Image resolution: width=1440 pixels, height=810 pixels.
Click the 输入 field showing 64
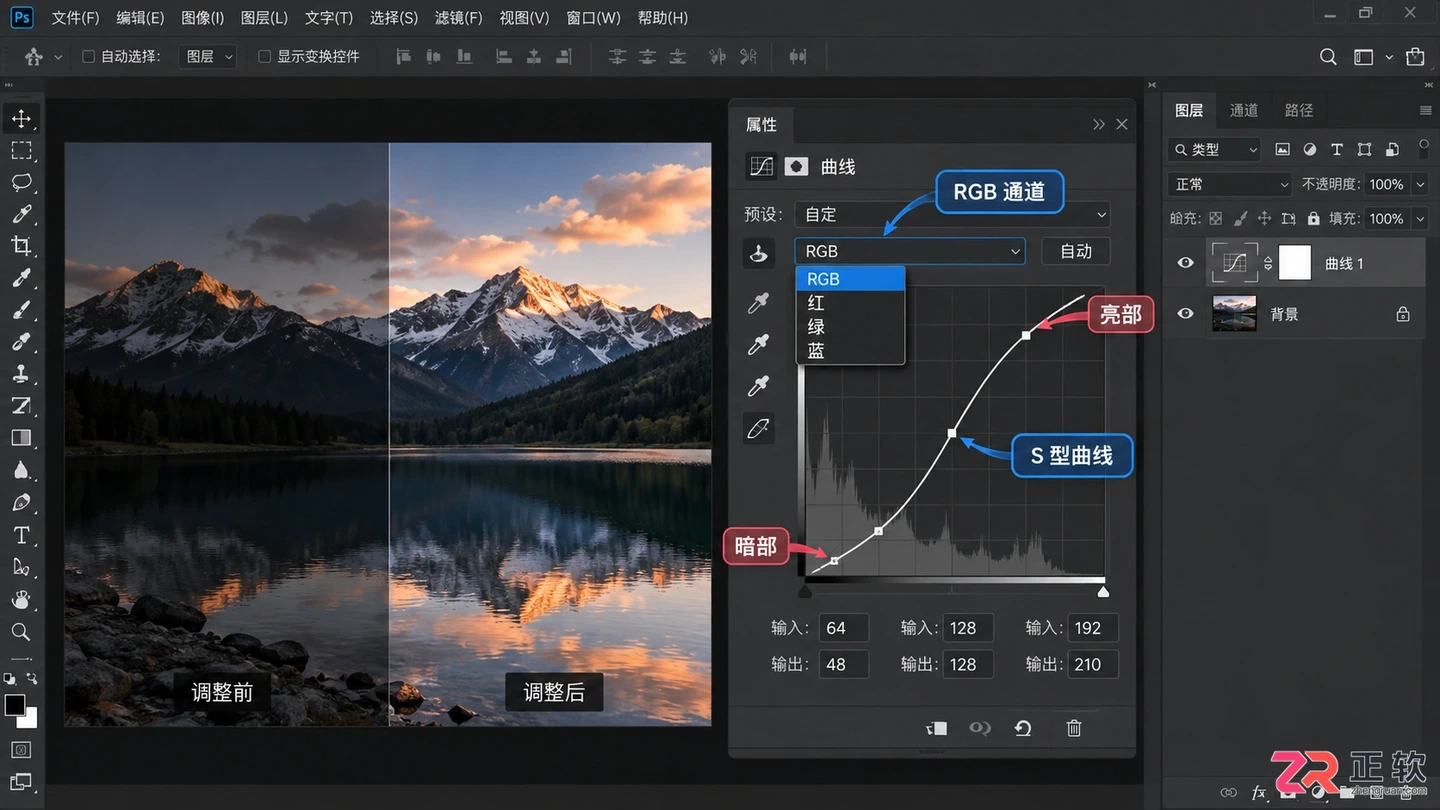coord(844,628)
